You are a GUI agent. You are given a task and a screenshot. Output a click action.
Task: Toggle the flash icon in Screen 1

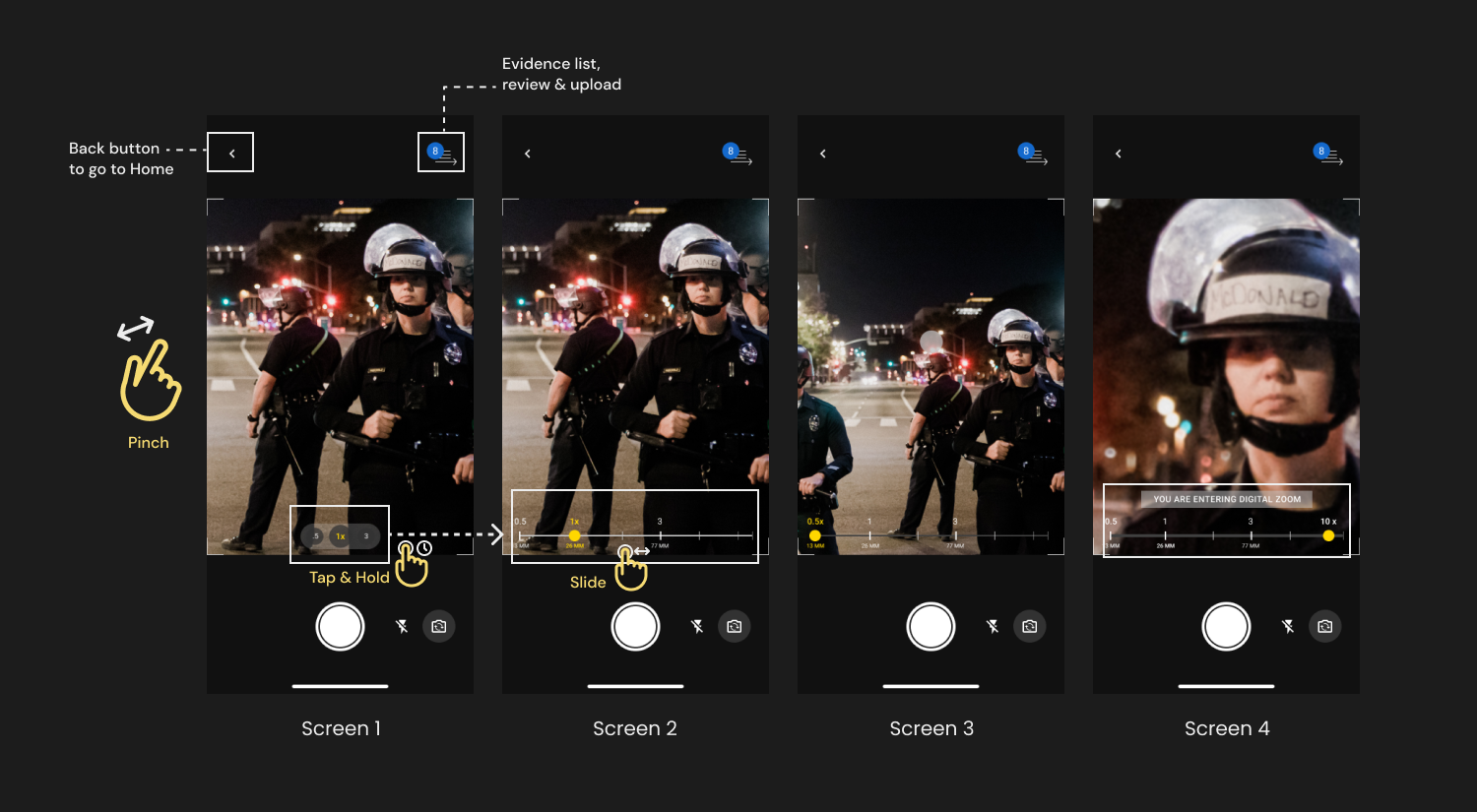402,627
